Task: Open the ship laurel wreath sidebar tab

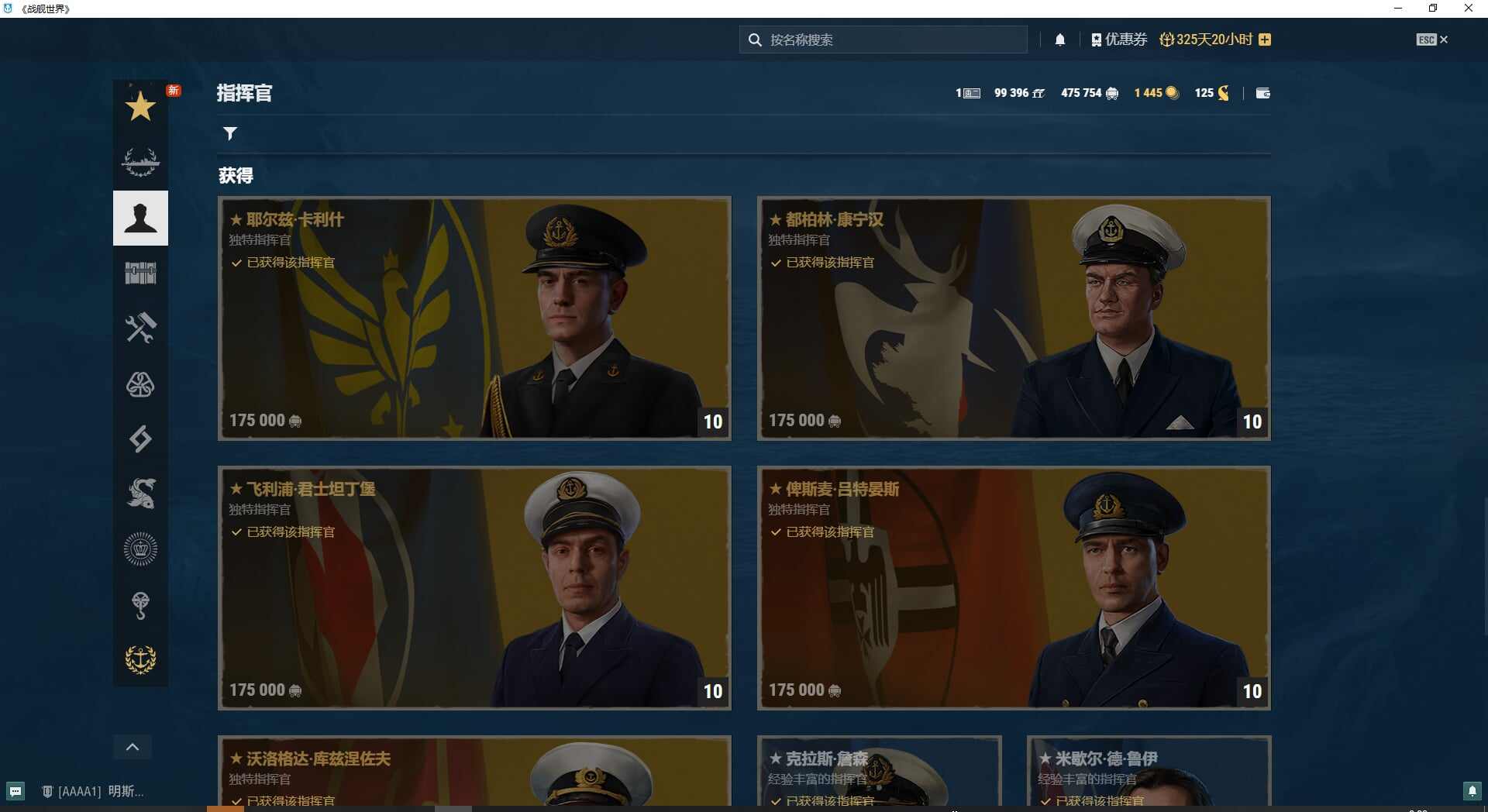Action: pyautogui.click(x=140, y=163)
